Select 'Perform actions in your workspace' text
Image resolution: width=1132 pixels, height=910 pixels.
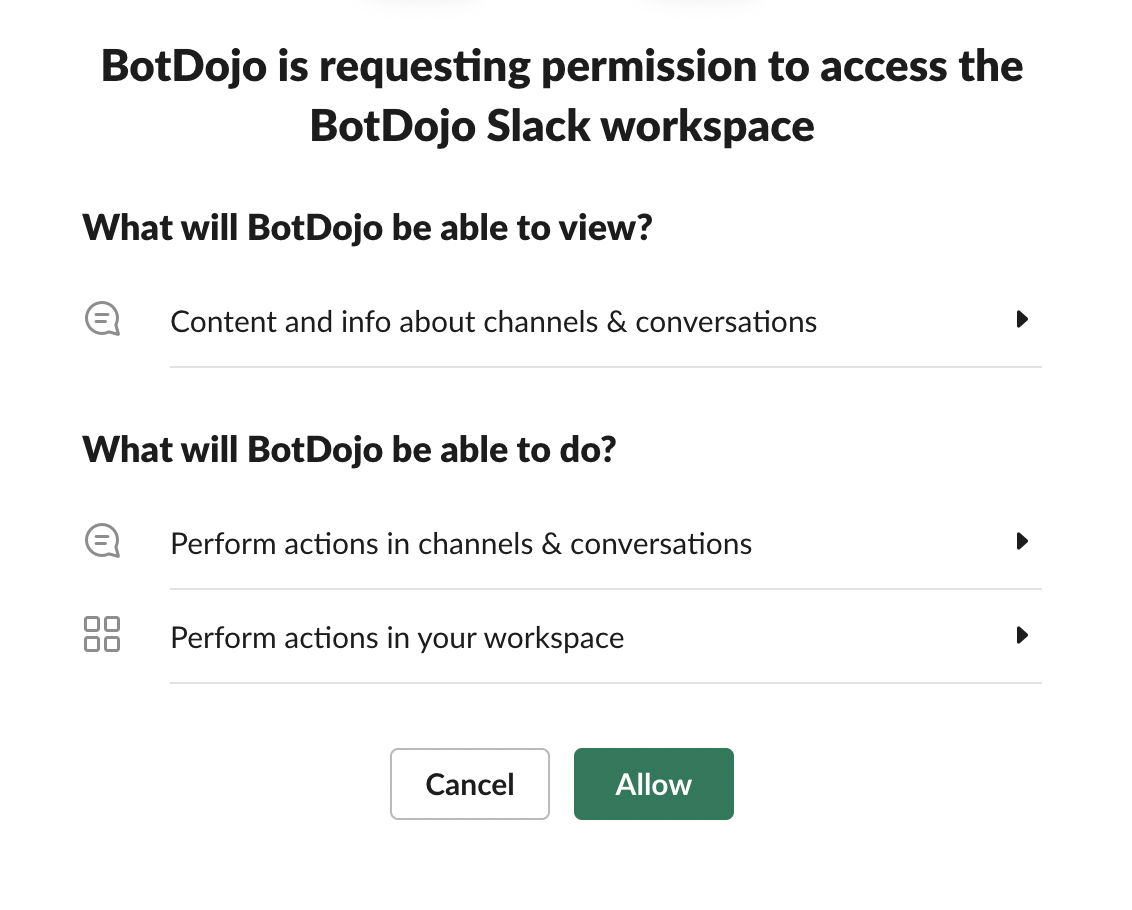[x=397, y=638]
